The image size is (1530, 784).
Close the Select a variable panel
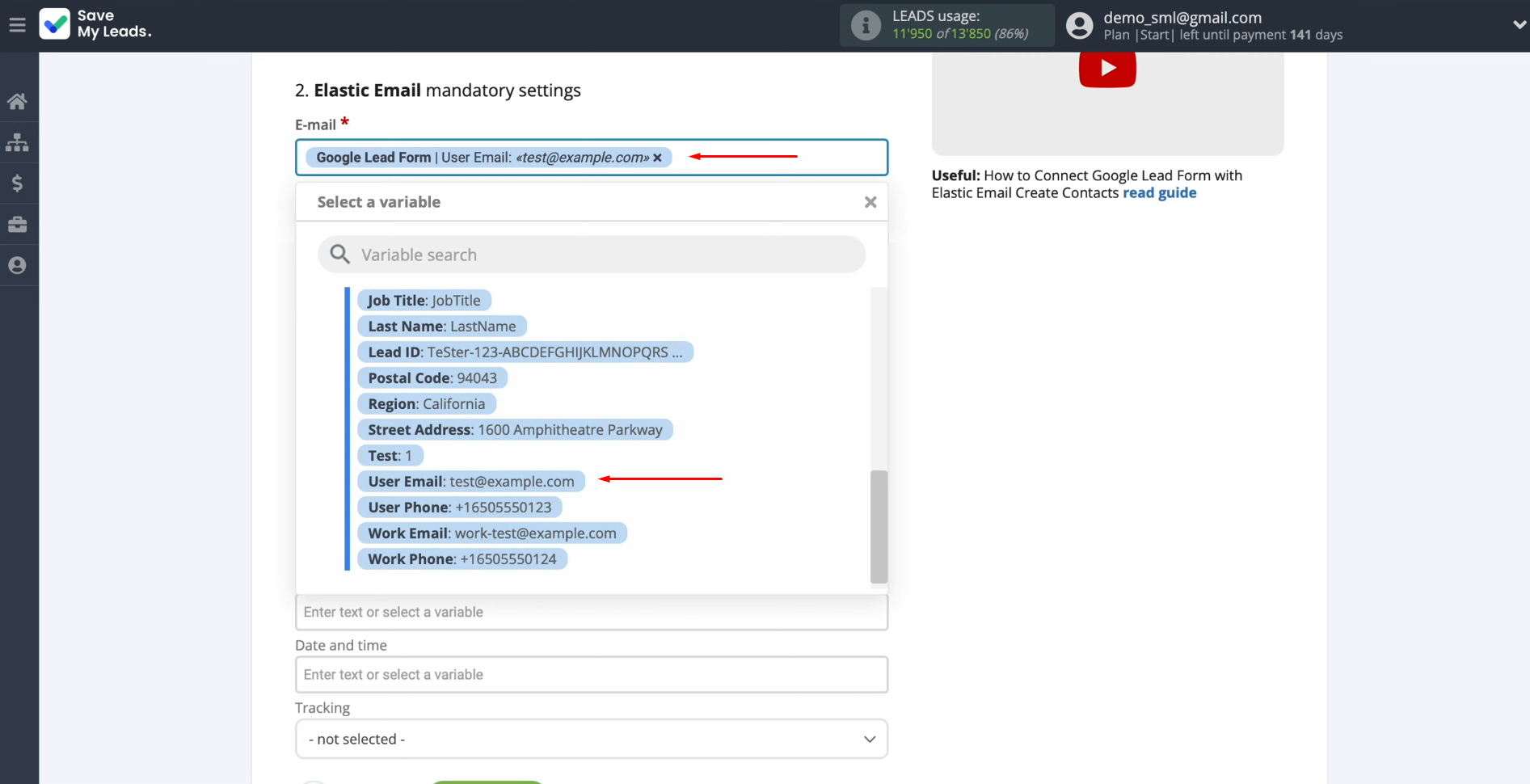tap(870, 202)
